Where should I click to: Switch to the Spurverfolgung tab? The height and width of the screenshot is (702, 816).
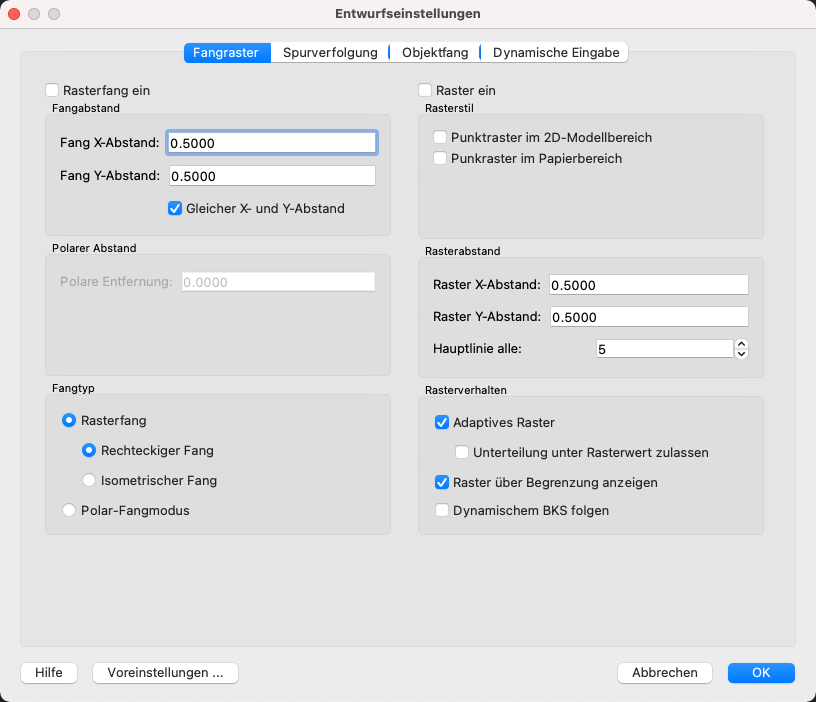(329, 52)
